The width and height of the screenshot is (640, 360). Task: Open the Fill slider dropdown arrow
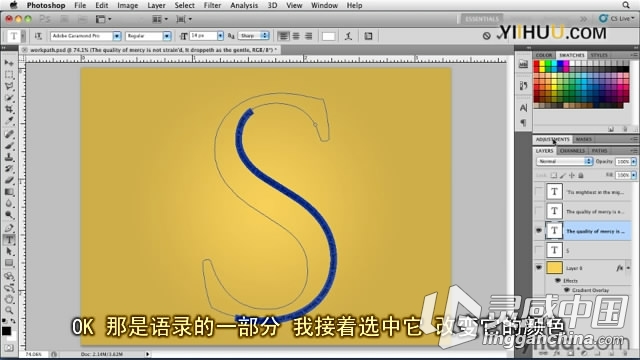point(633,175)
